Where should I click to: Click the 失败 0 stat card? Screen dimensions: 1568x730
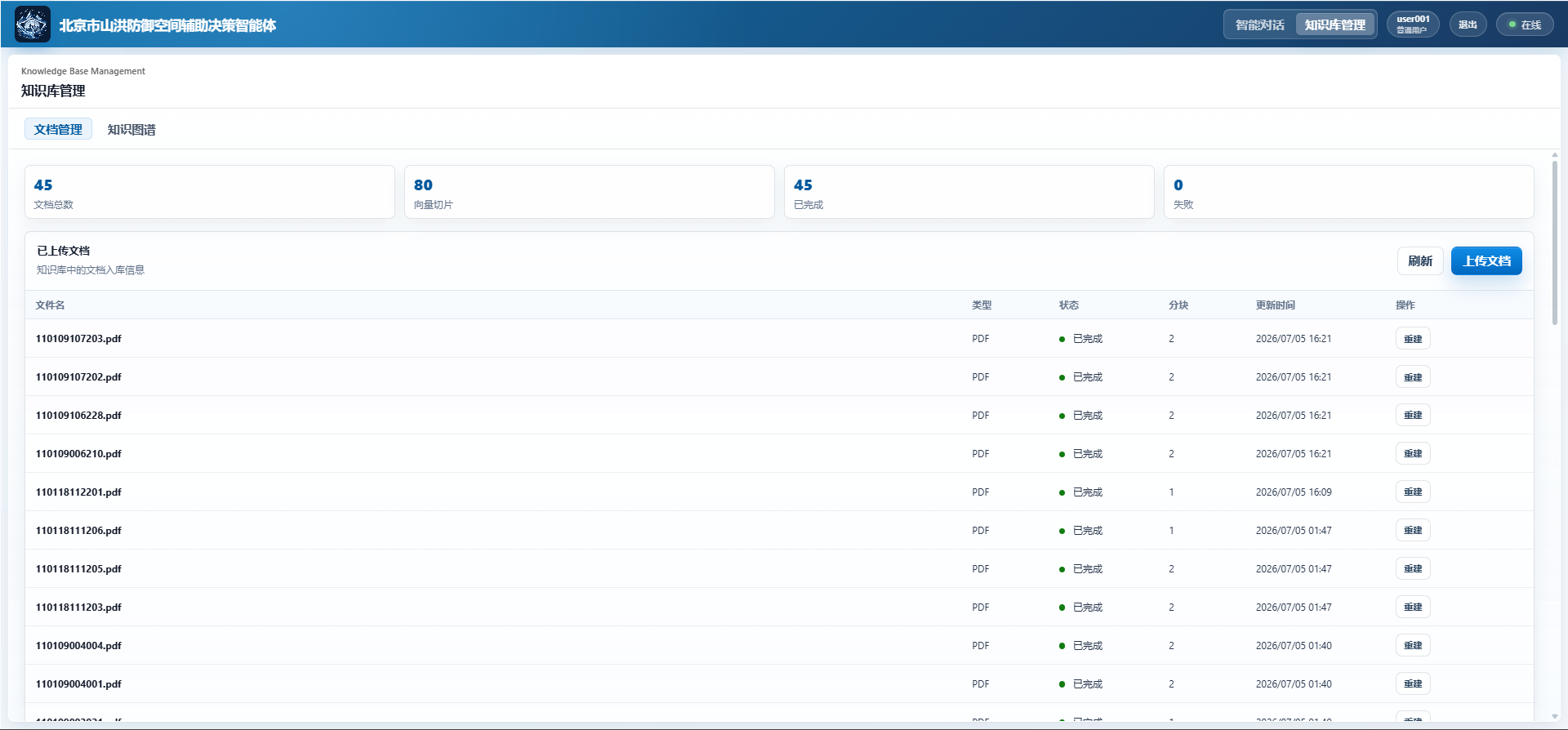1348,192
